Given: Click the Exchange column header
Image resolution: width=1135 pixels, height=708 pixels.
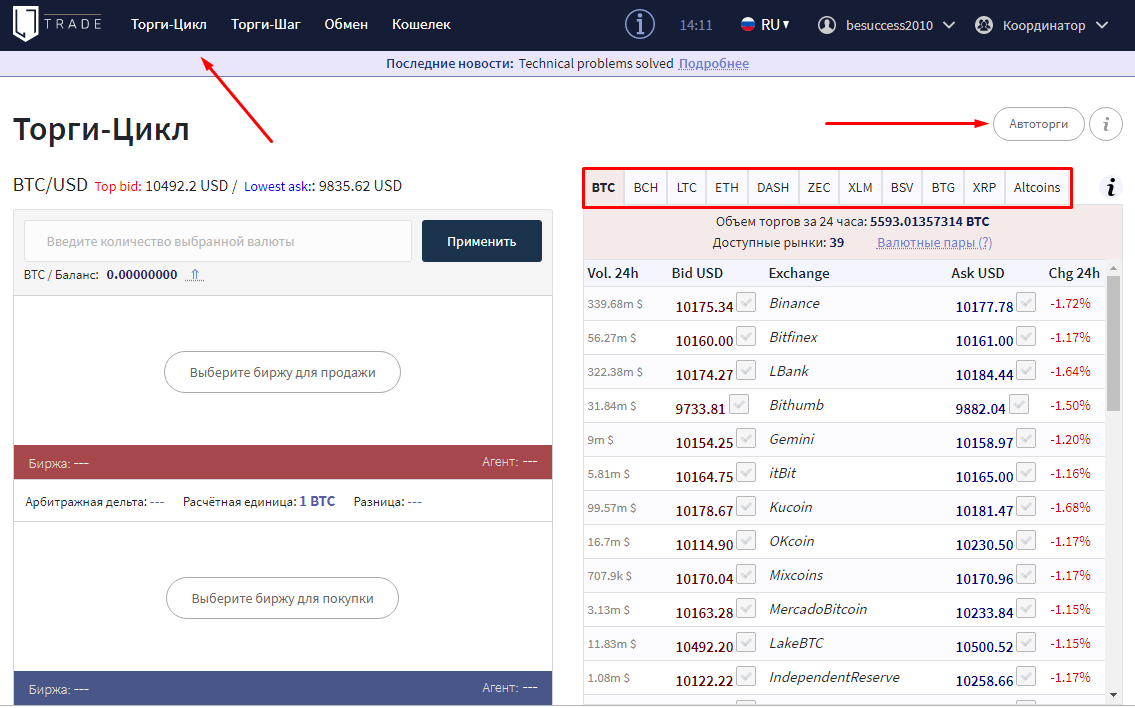Looking at the screenshot, I should (x=799, y=273).
